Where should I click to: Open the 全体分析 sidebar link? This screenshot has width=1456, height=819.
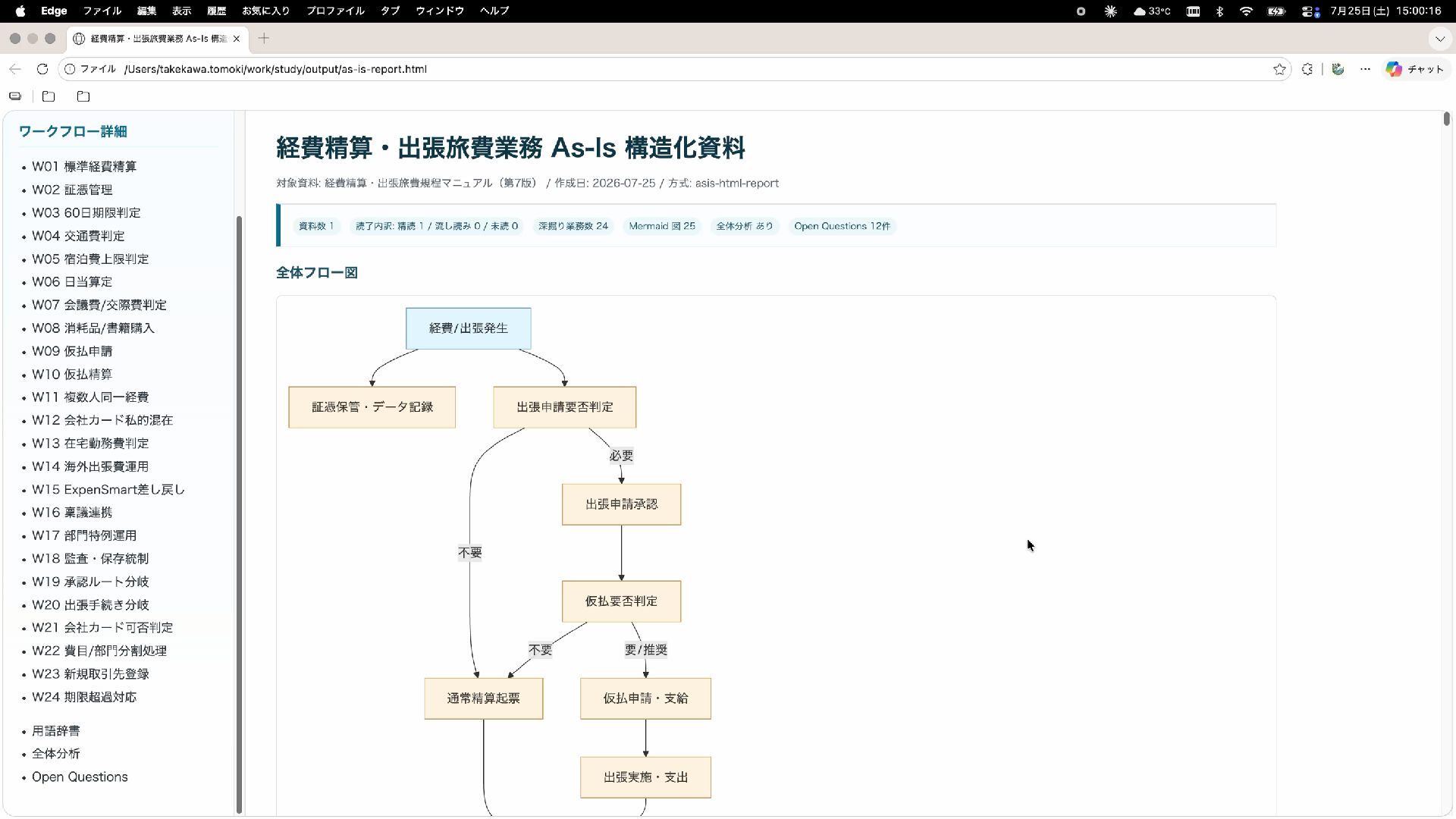56,754
